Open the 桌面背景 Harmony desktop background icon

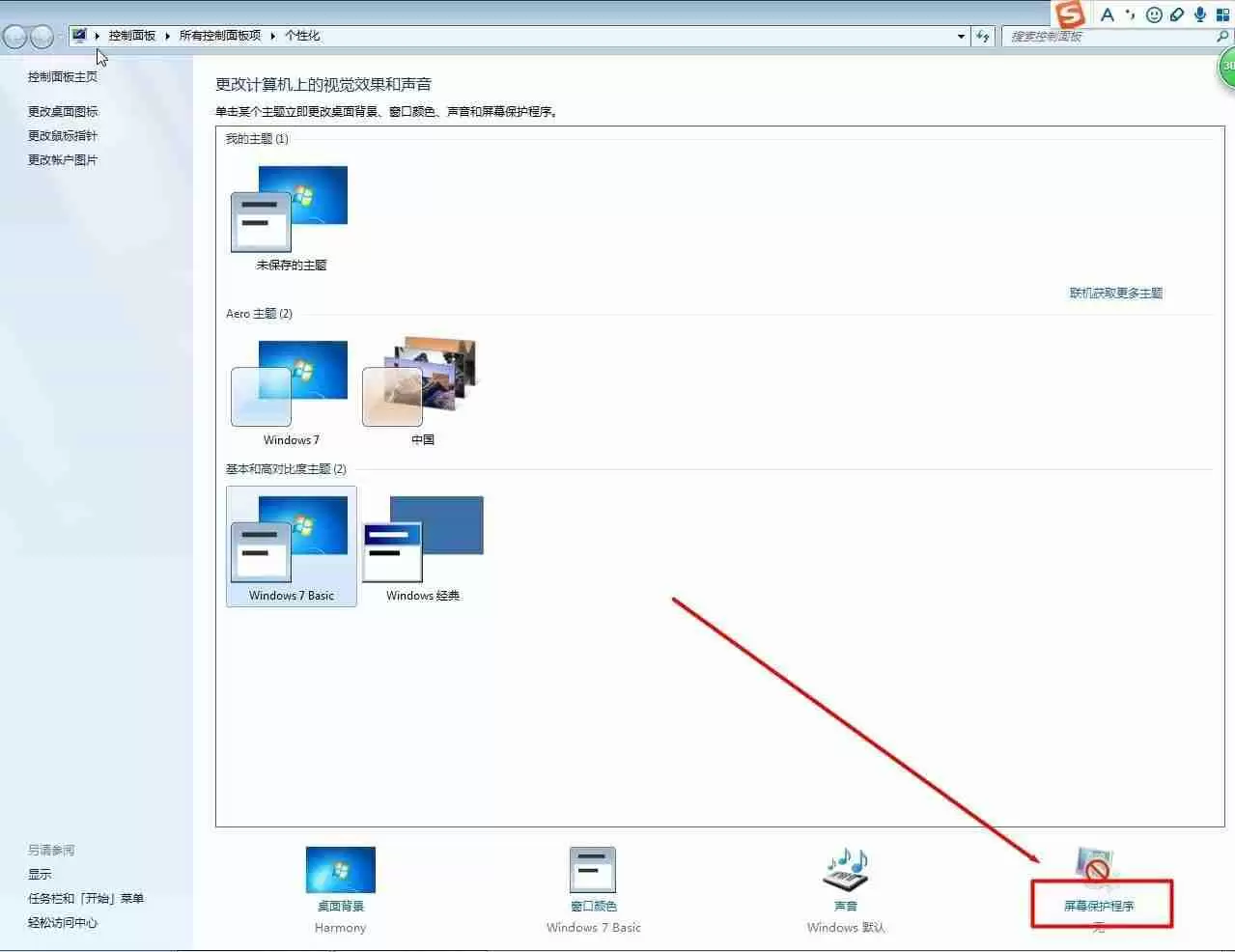(340, 869)
